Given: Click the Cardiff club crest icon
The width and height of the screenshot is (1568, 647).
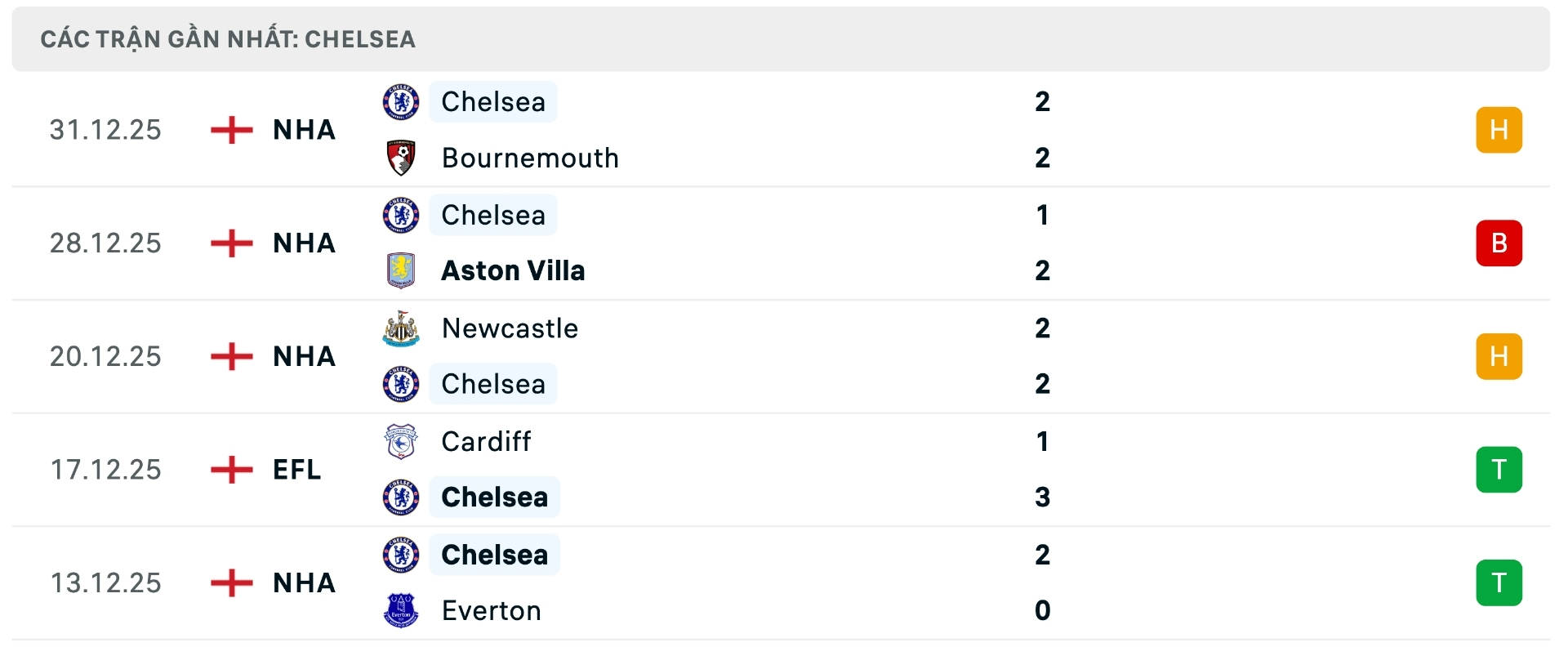Looking at the screenshot, I should pos(400,441).
